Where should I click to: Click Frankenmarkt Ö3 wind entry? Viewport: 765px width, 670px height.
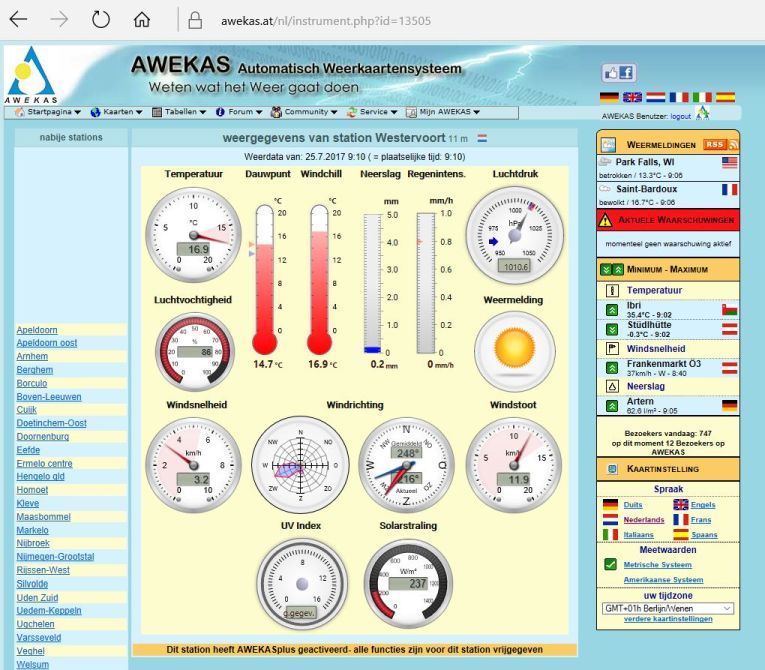click(x=667, y=367)
